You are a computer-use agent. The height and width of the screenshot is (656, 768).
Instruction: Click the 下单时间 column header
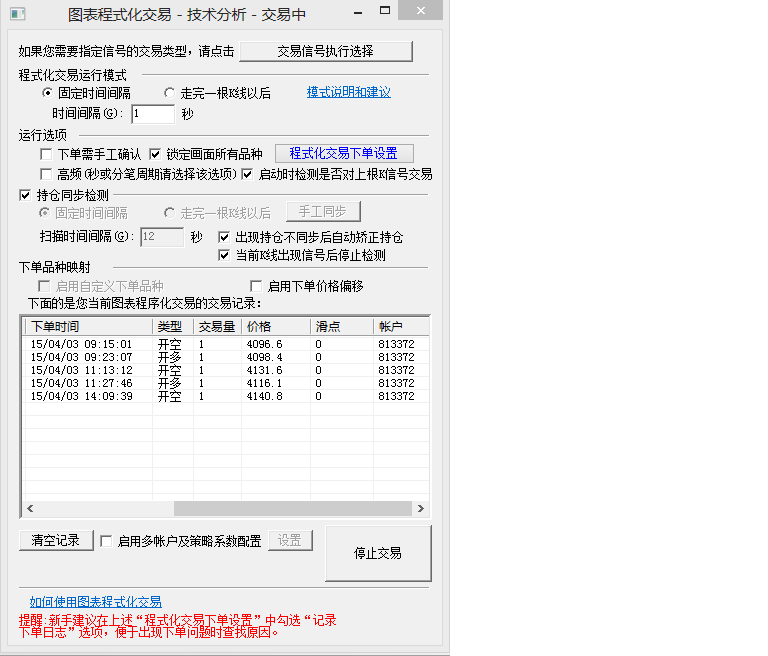[x=88, y=326]
